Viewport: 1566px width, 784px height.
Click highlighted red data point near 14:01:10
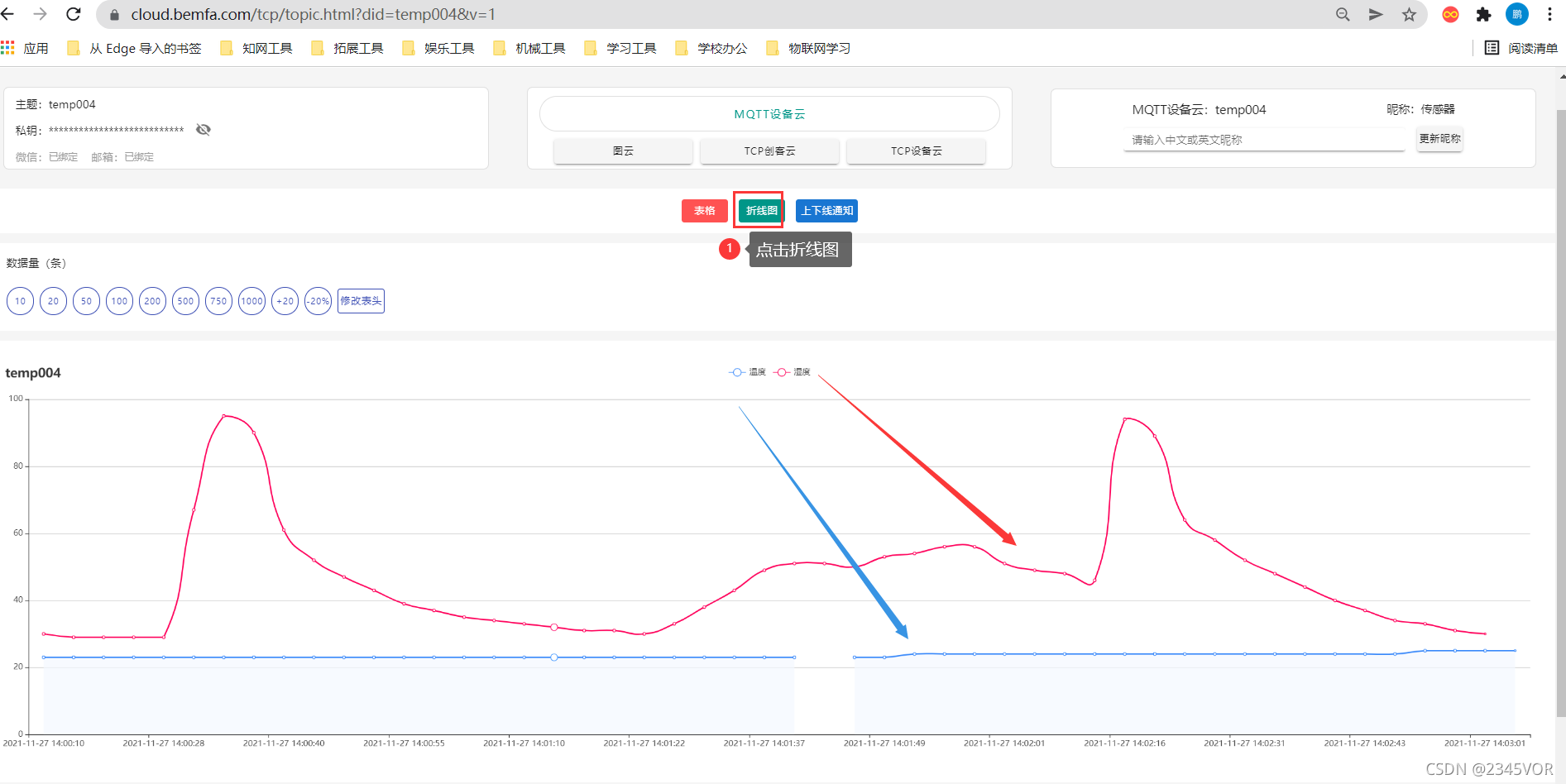click(x=554, y=627)
